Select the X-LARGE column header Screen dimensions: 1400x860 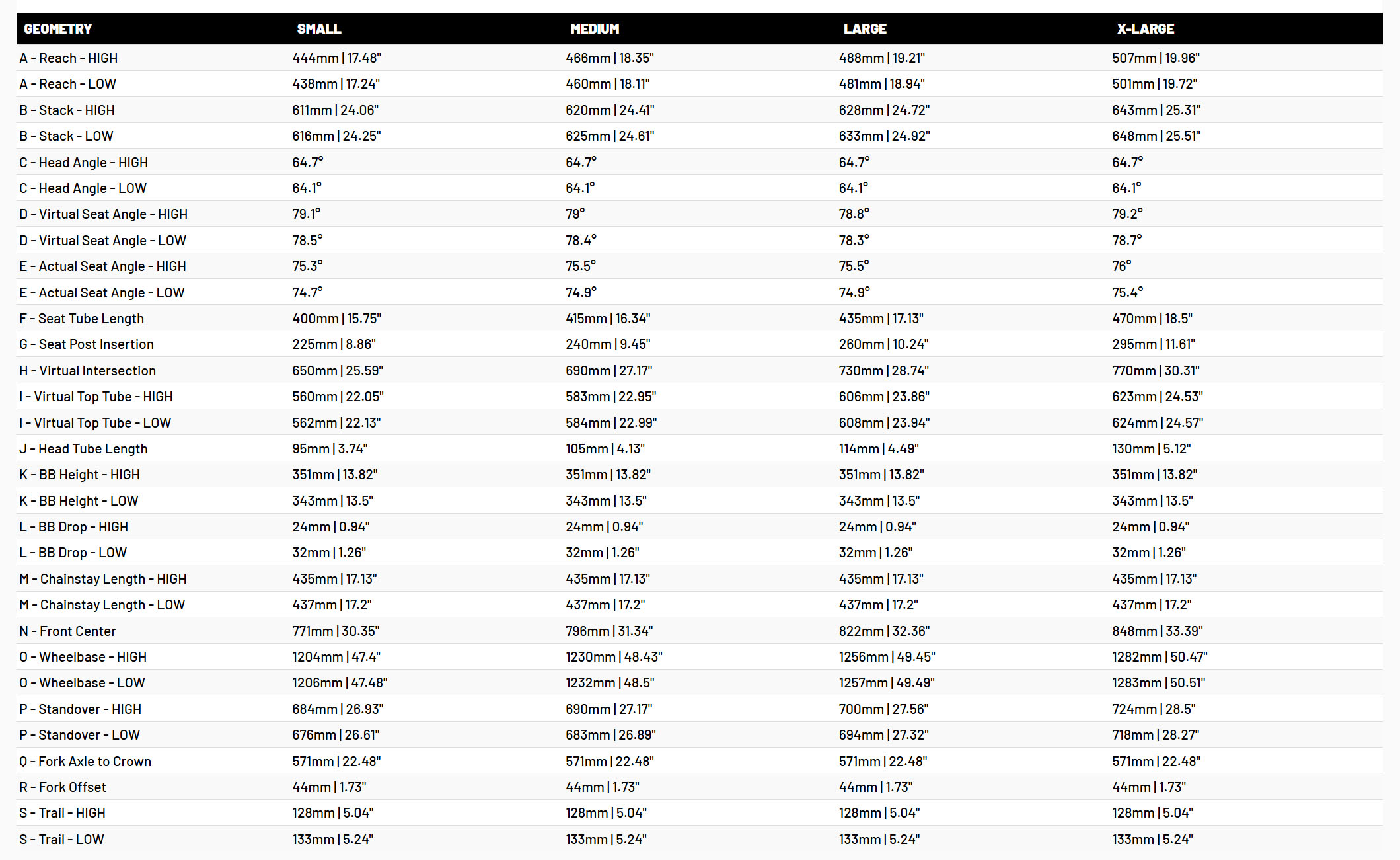pos(1146,29)
